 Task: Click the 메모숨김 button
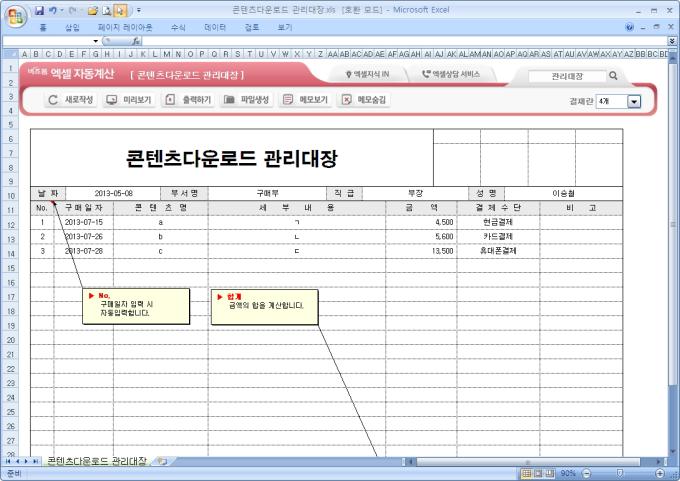(364, 100)
